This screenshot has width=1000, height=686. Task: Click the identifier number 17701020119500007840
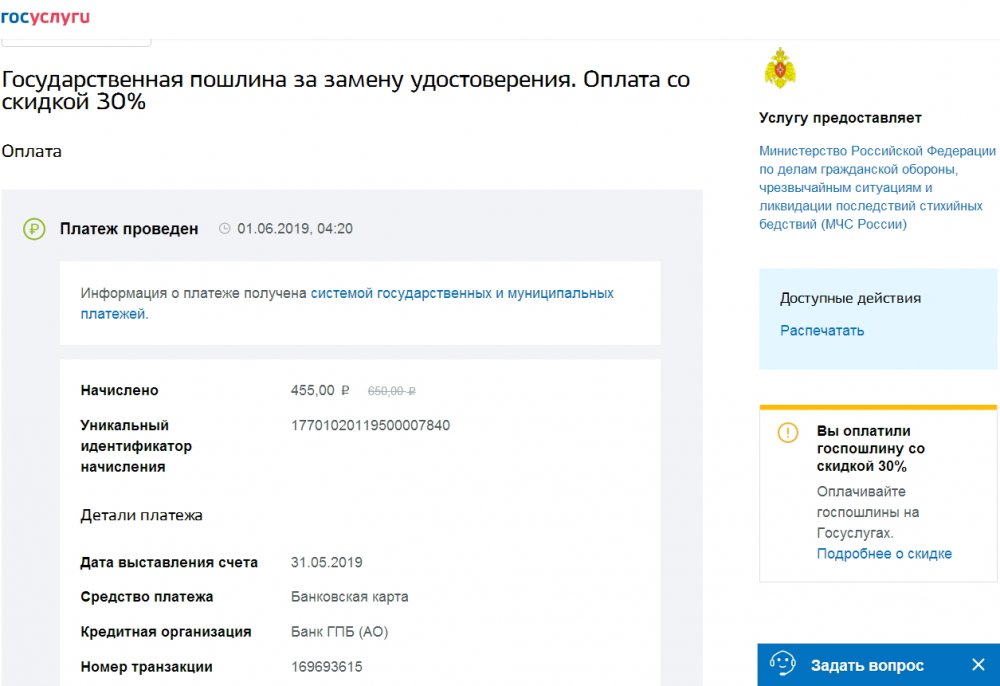coord(370,425)
